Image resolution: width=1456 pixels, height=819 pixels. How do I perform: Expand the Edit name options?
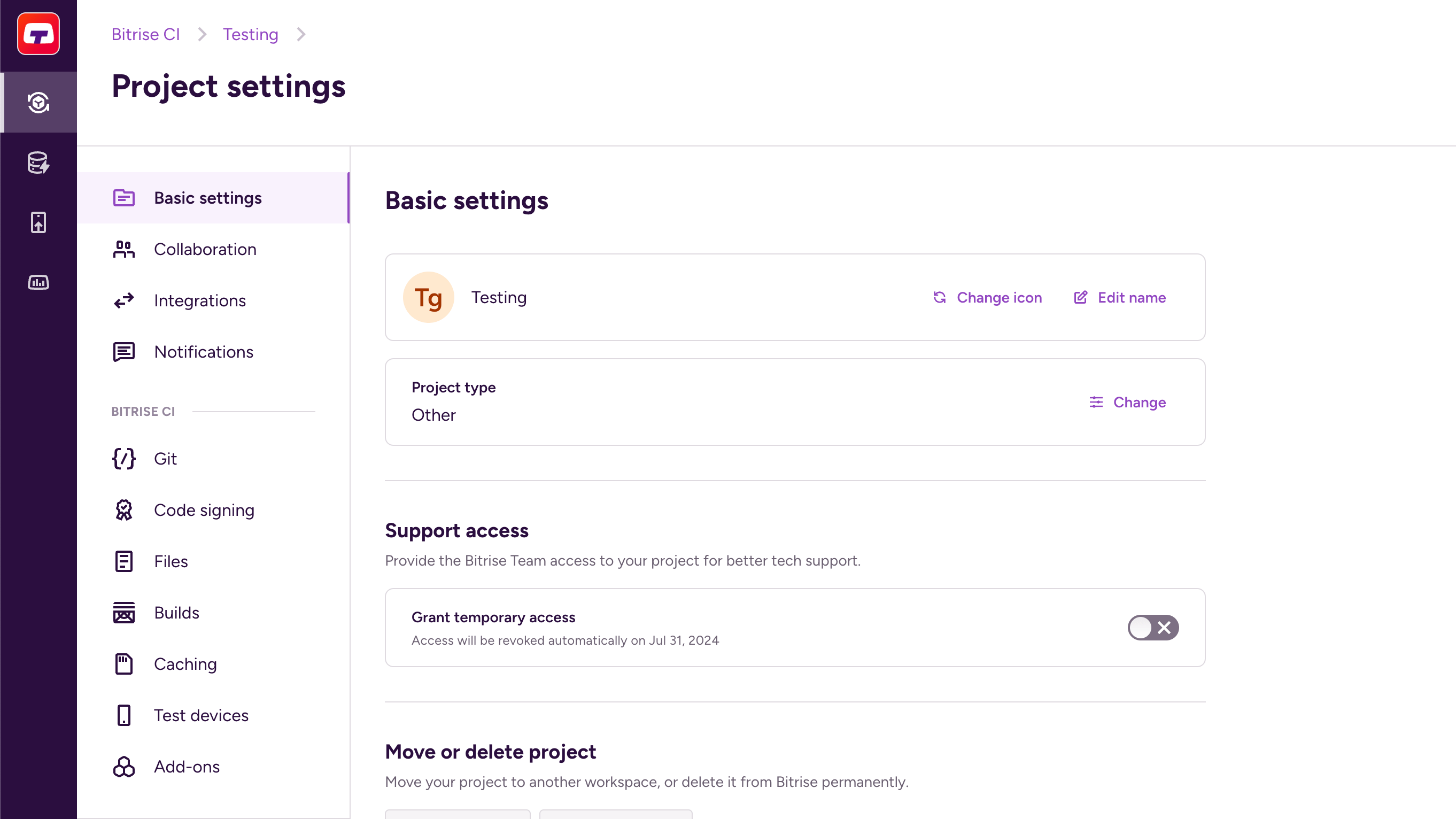[1120, 297]
